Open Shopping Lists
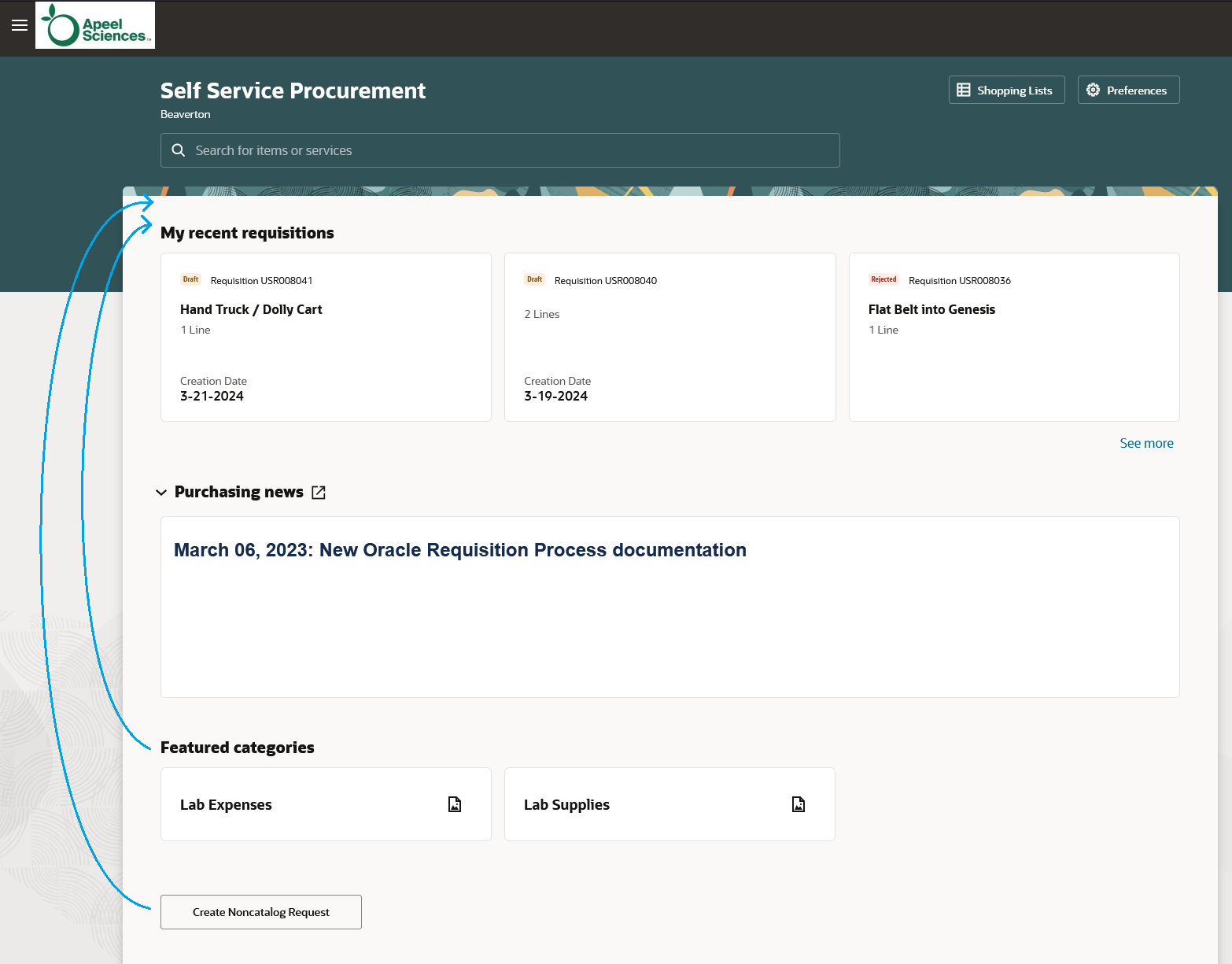 [1007, 90]
